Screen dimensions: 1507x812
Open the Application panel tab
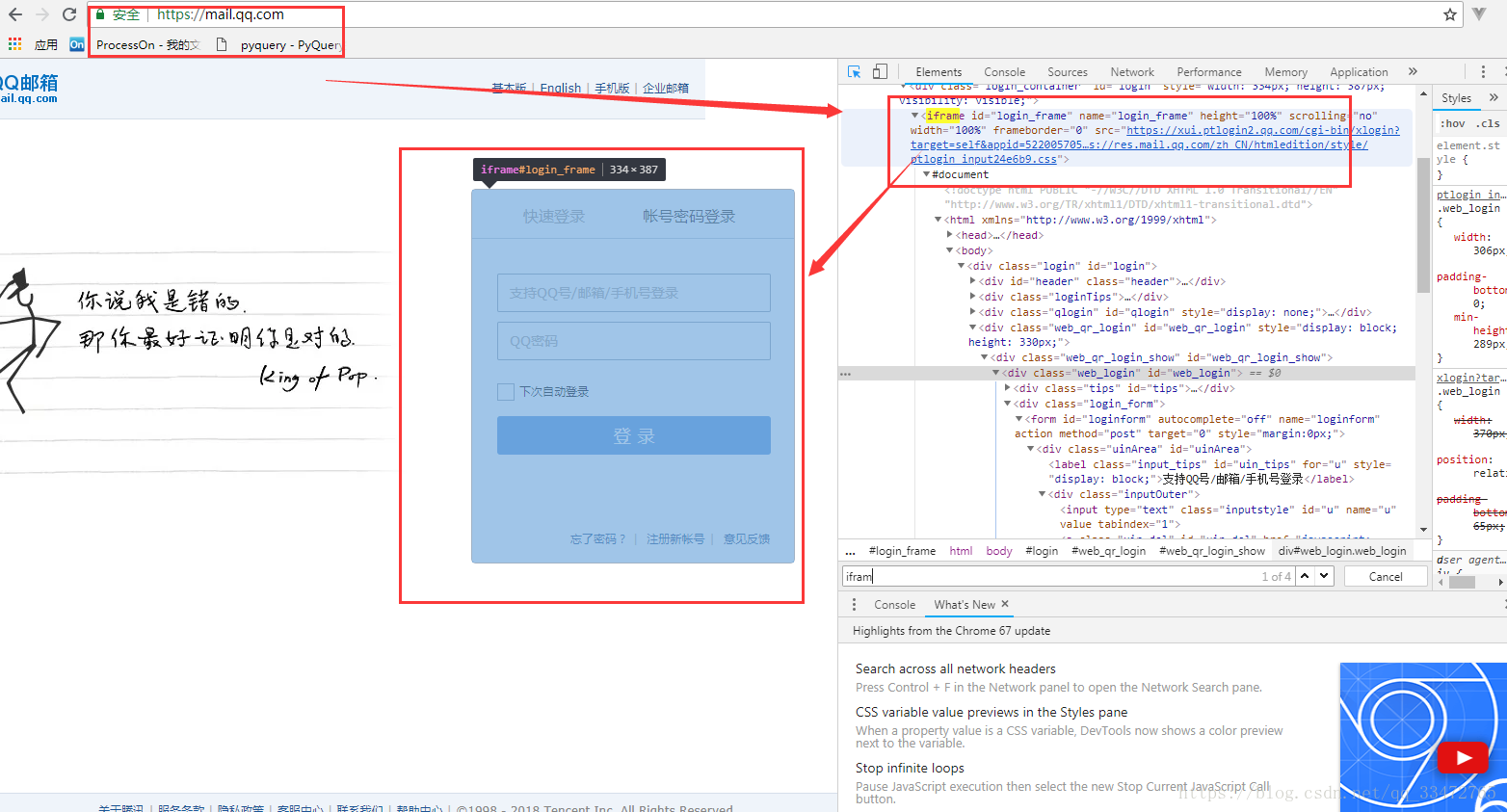coord(1359,72)
